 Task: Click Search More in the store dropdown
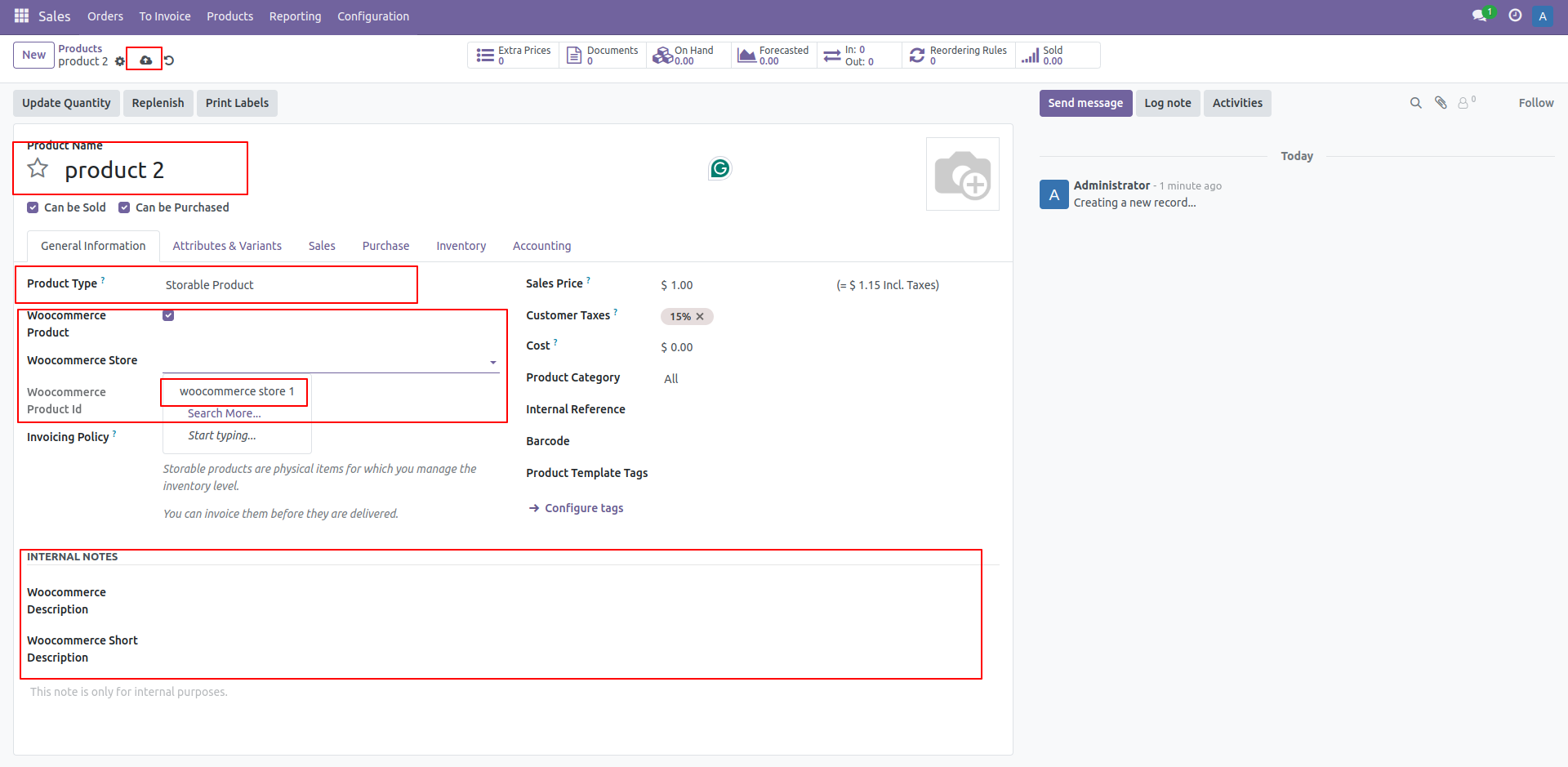pos(224,412)
